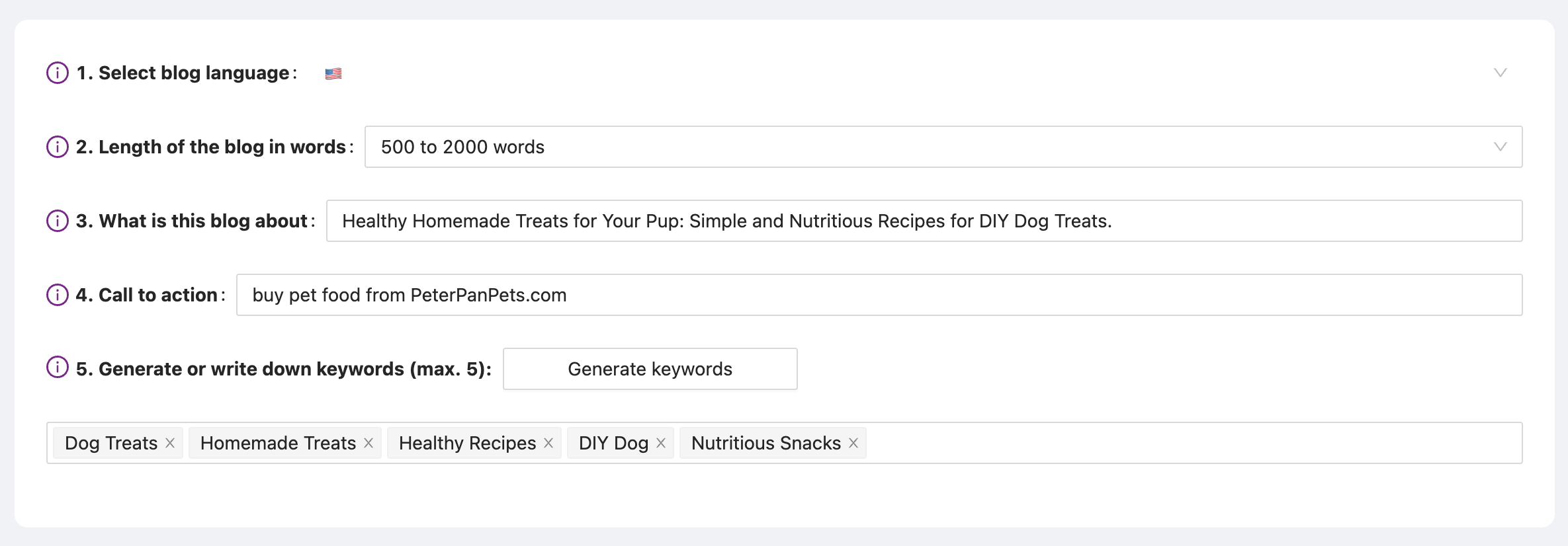Delete the Healthy Recipes keyword tag
This screenshot has width=1568, height=546.
548,443
